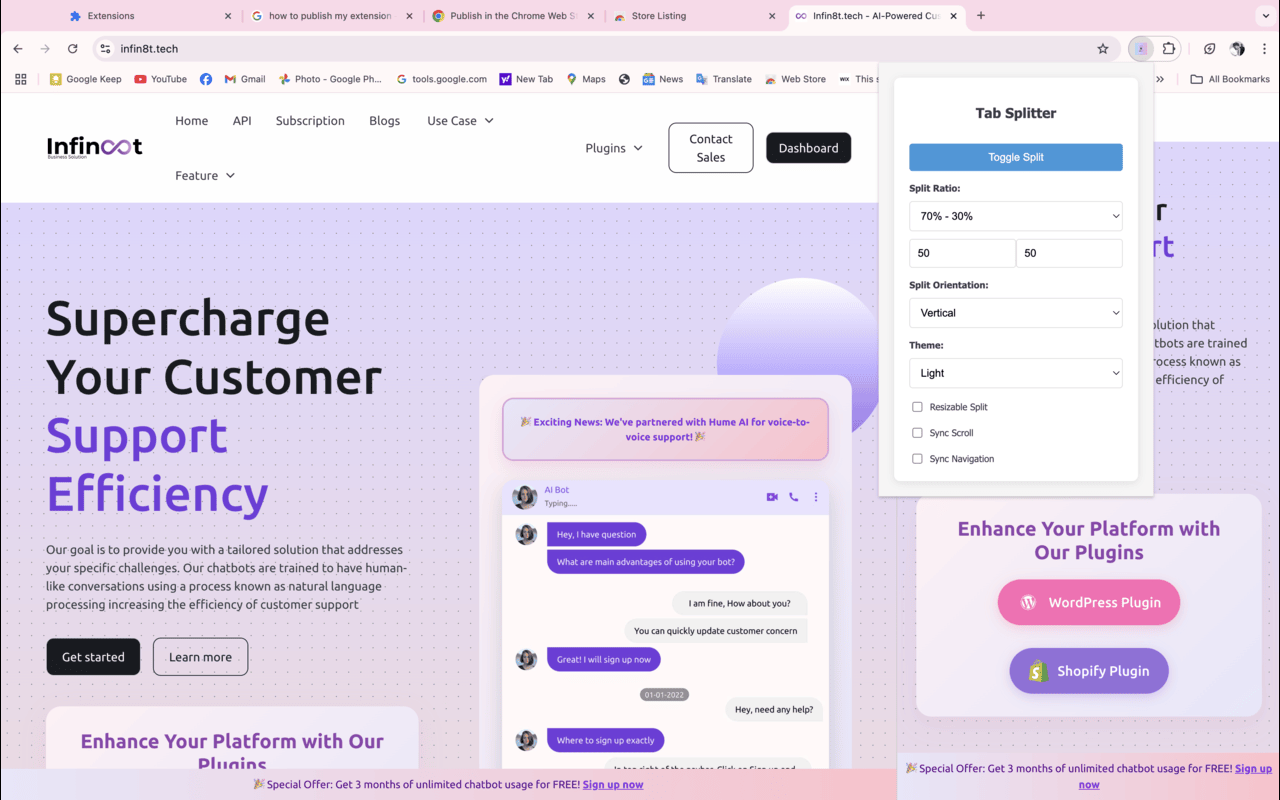Click 'Sign up now' link in left banner
The image size is (1280, 800).
[x=613, y=785]
